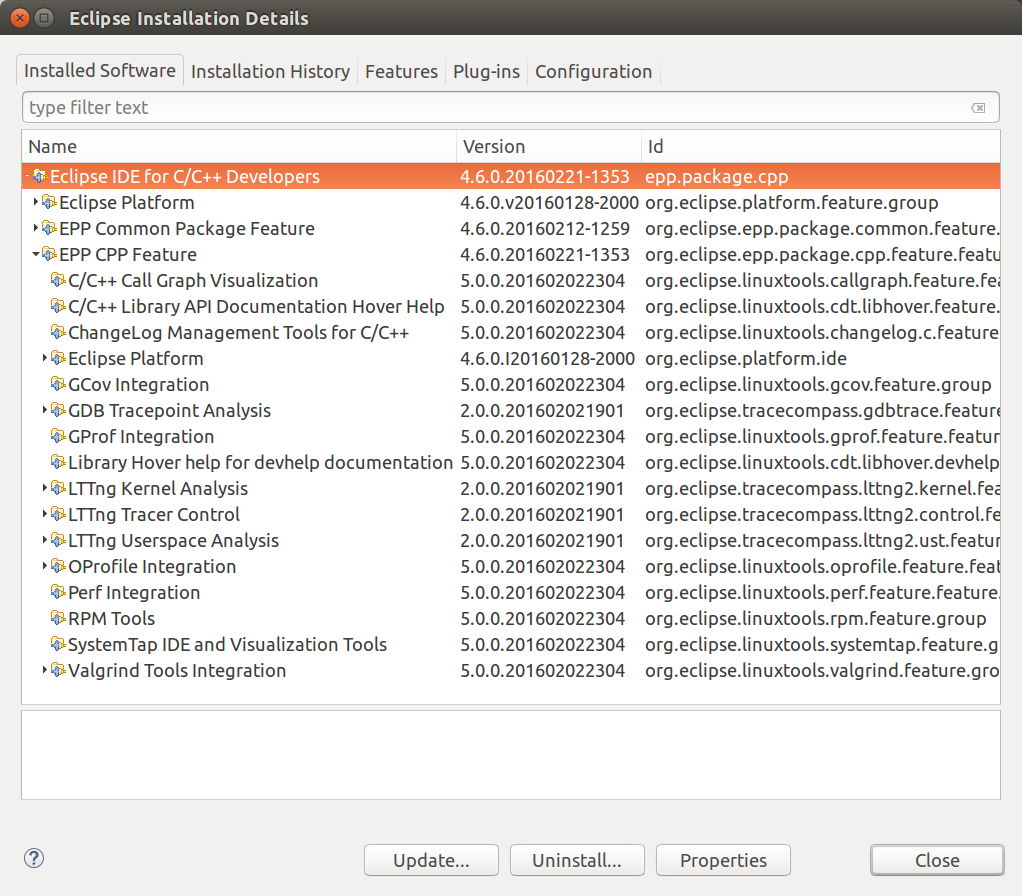Click version 4.6.0.20160212-1259 of EPP Common Package
The height and width of the screenshot is (896, 1022).
[x=545, y=229]
